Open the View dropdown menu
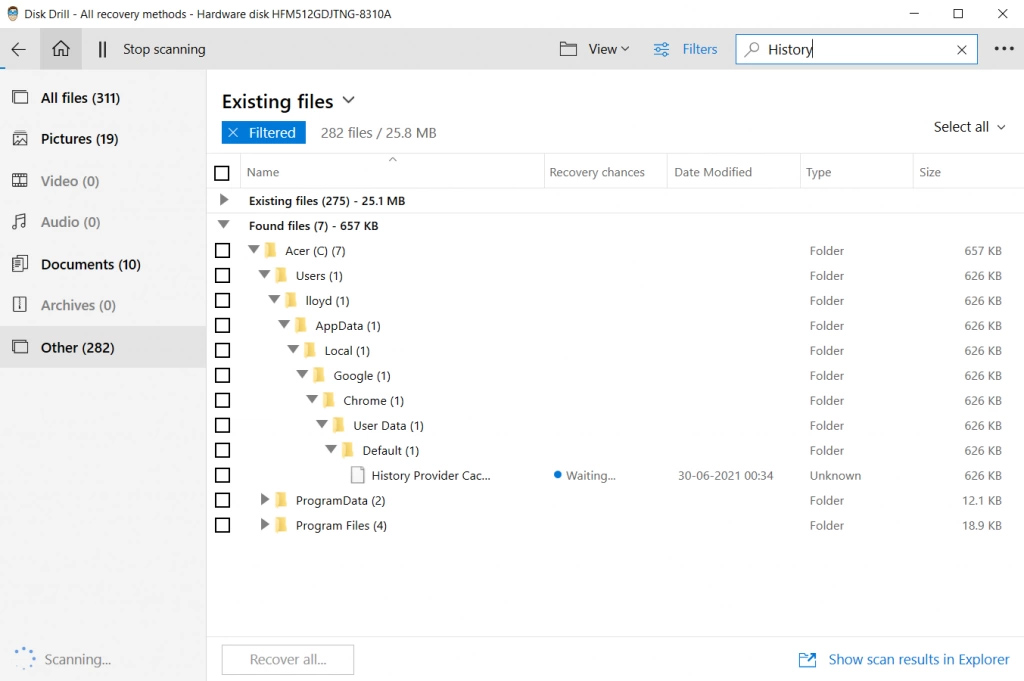 [609, 49]
